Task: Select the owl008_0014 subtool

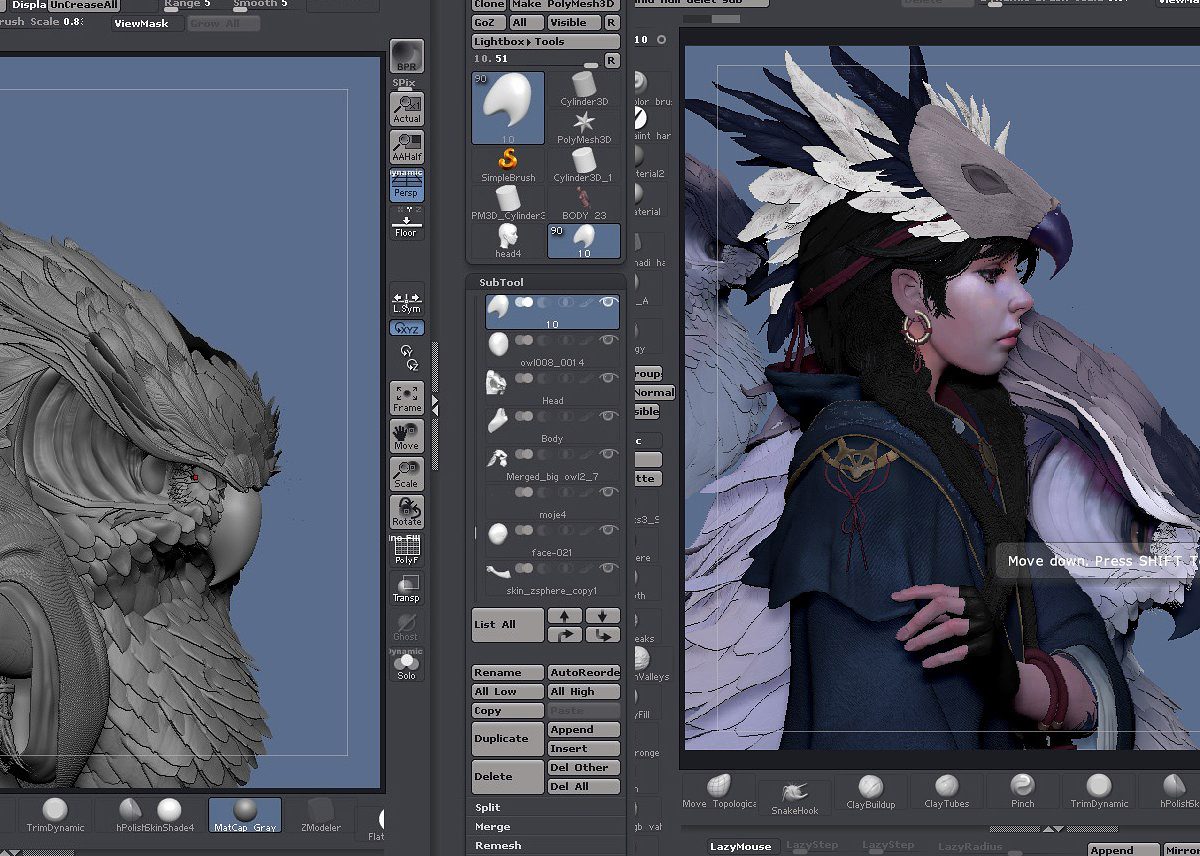Action: (x=552, y=349)
